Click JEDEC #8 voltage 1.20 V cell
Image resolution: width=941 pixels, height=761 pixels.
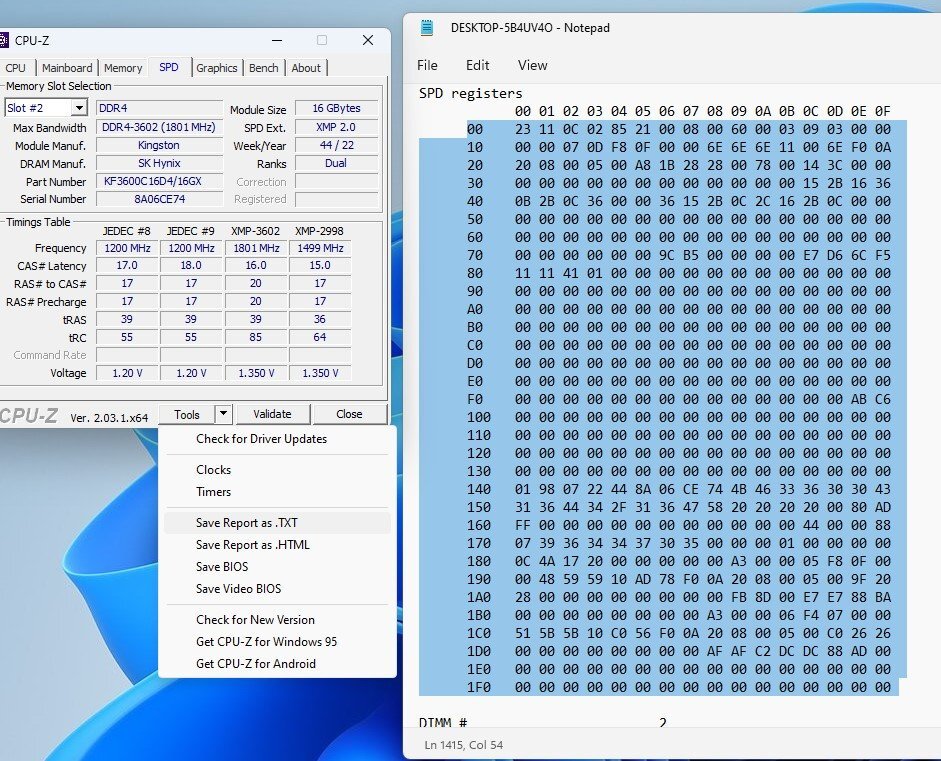pyautogui.click(x=127, y=373)
